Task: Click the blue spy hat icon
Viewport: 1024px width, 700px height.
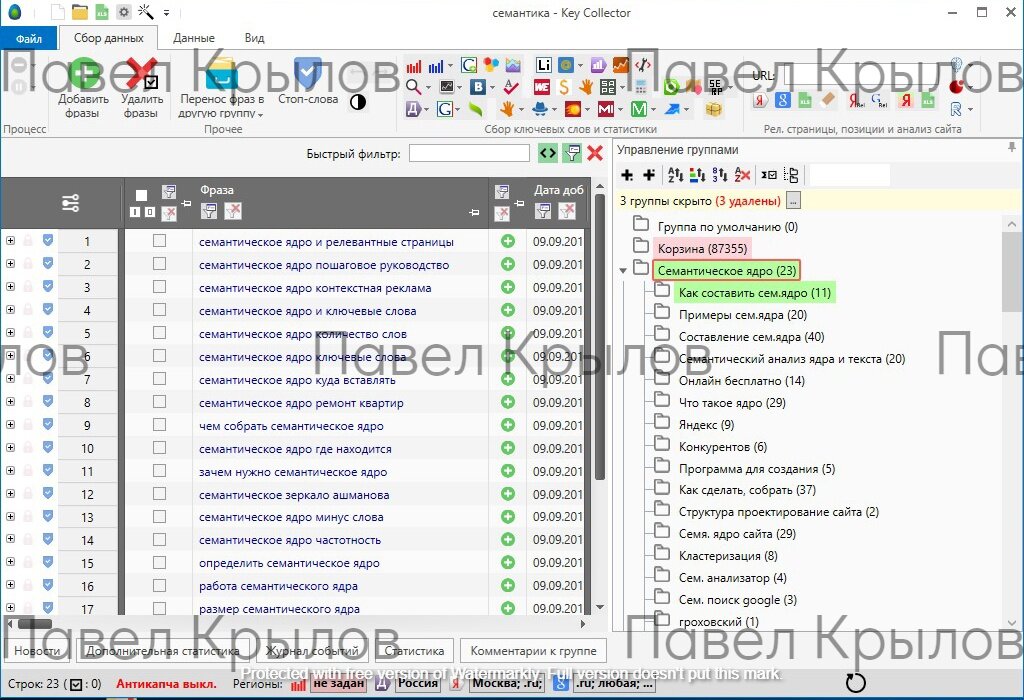Action: [540, 108]
